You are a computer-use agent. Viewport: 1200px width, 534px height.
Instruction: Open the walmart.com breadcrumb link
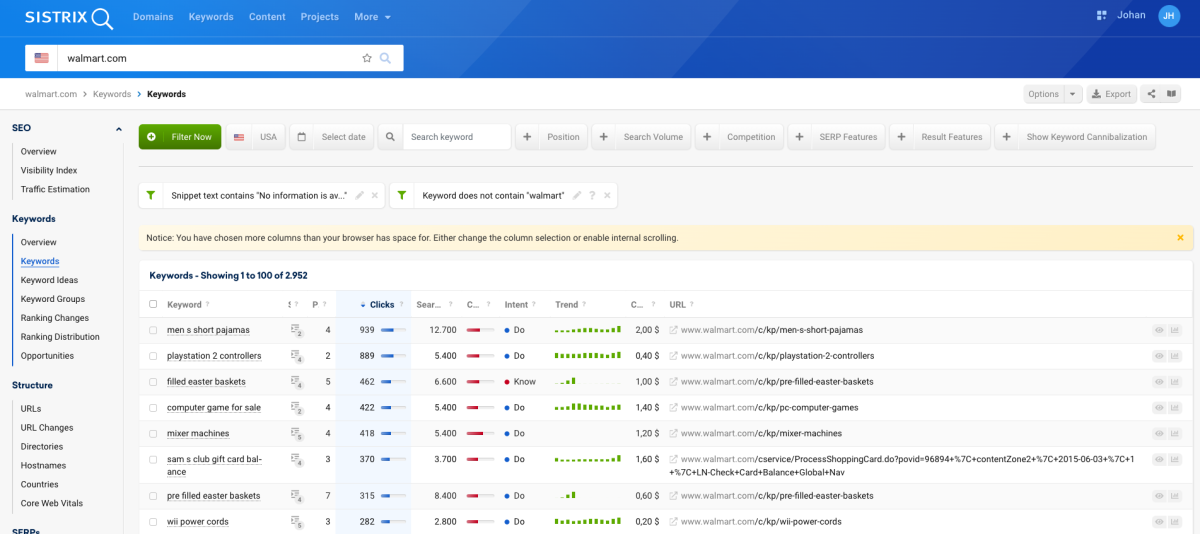pos(51,94)
